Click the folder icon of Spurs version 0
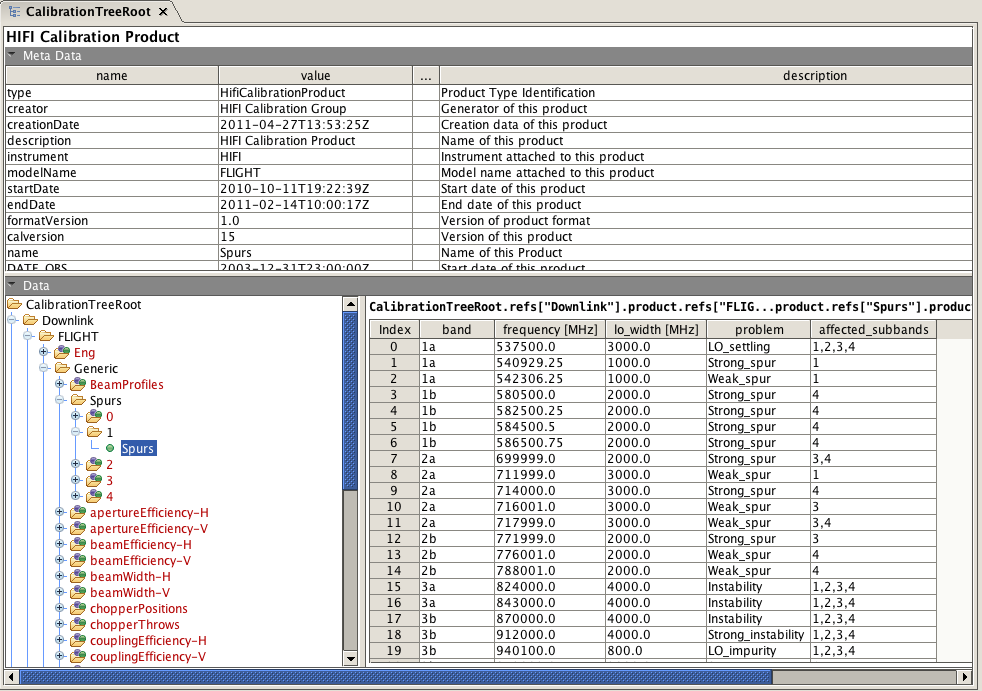Image resolution: width=982 pixels, height=691 pixels. [x=94, y=416]
